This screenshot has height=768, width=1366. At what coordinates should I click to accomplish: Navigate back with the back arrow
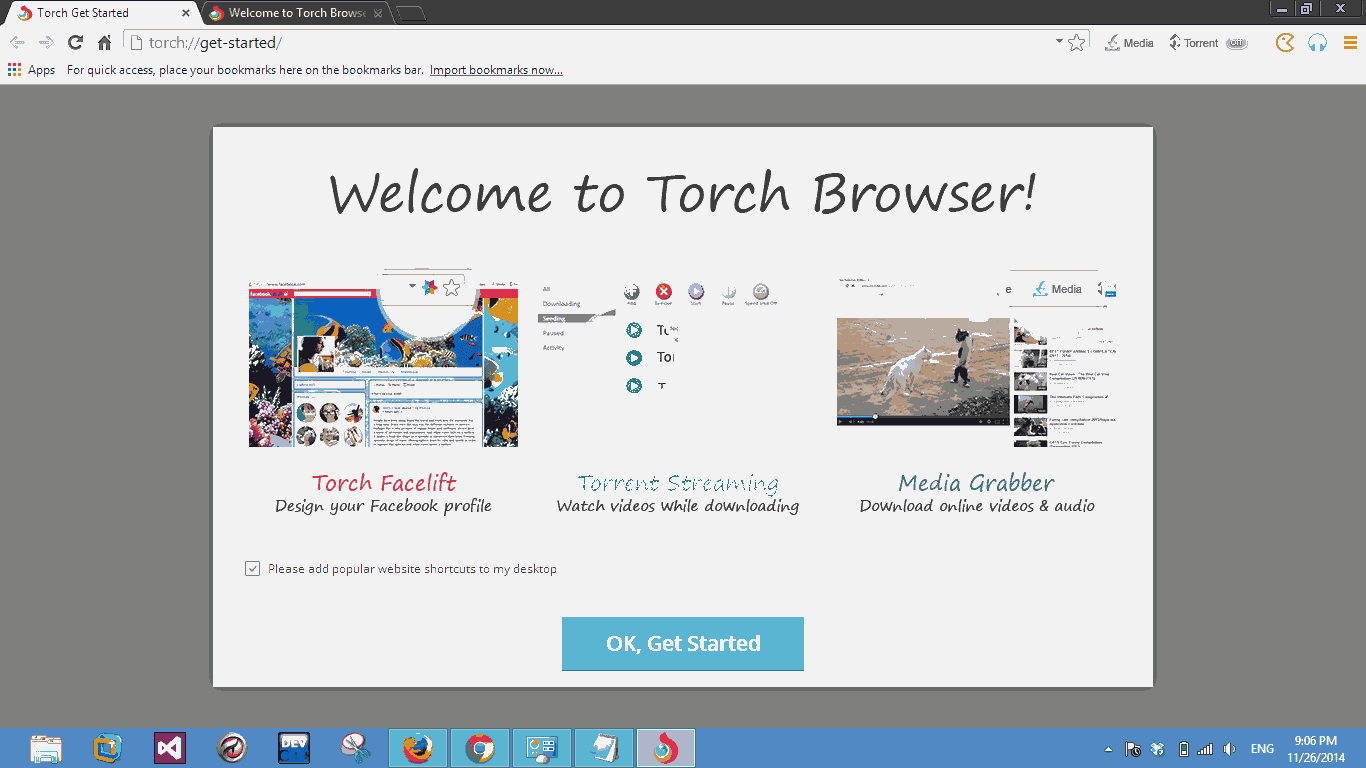[16, 43]
